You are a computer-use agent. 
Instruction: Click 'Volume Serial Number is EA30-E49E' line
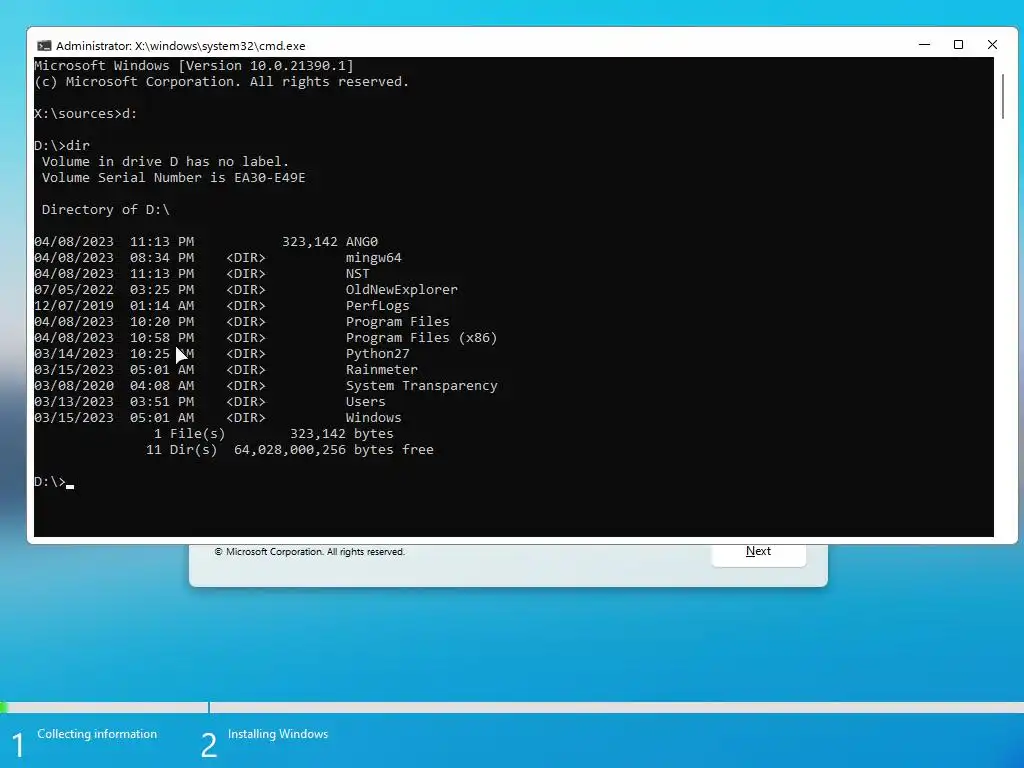(174, 178)
